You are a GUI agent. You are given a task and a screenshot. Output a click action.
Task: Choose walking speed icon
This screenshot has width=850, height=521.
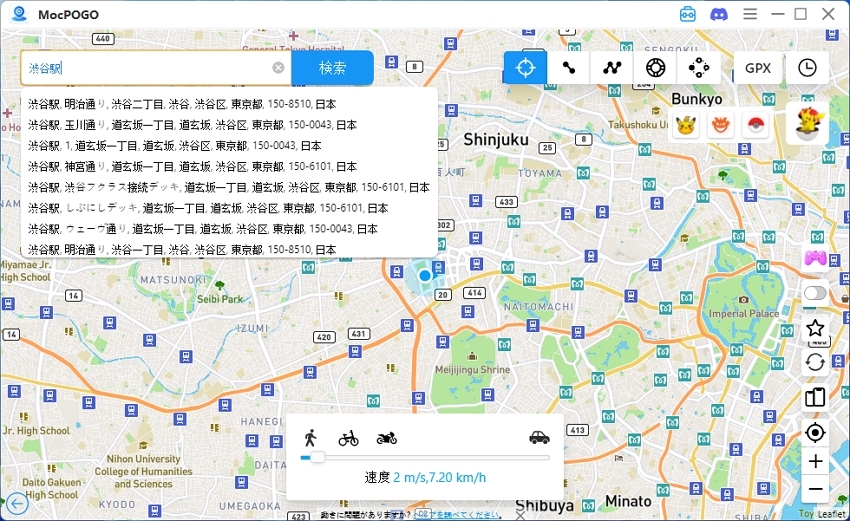point(310,438)
